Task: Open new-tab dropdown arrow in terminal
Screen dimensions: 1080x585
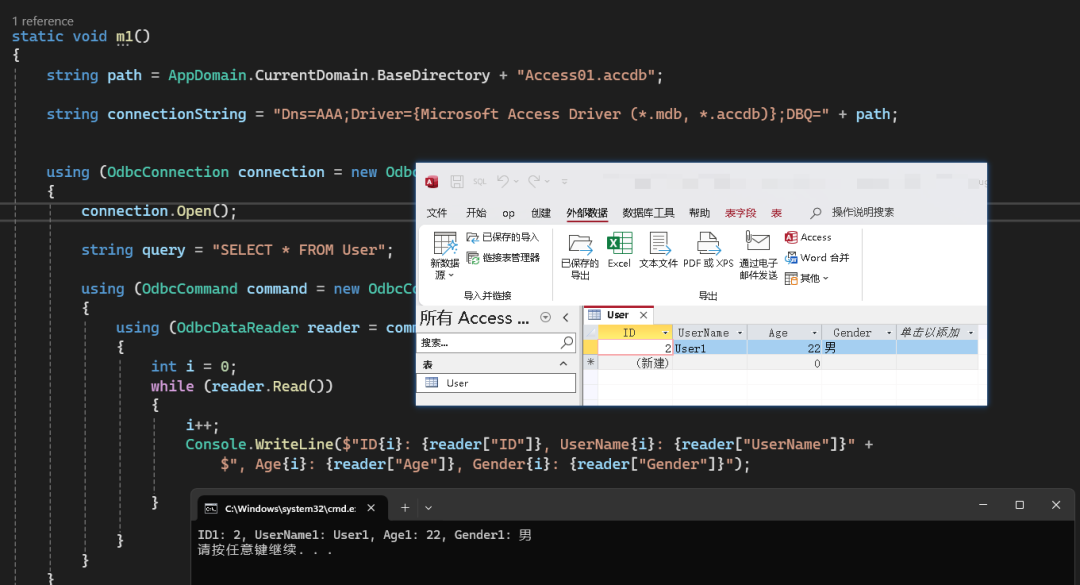Action: (428, 507)
